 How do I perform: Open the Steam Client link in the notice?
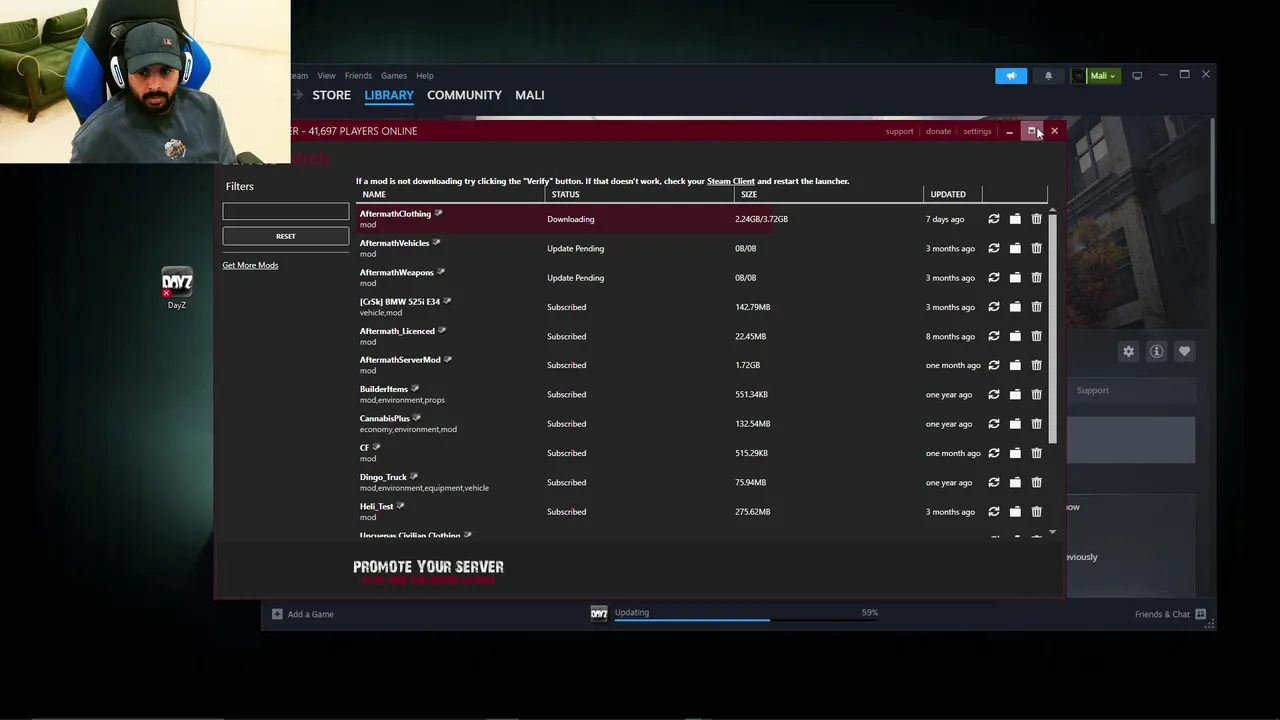pyautogui.click(x=731, y=181)
